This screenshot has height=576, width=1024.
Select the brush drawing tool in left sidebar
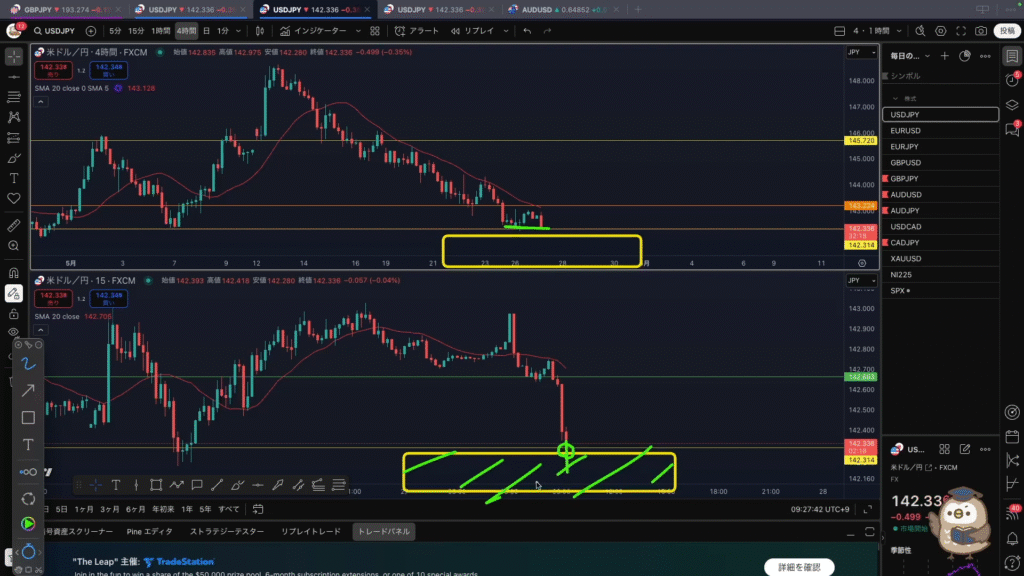[x=14, y=158]
